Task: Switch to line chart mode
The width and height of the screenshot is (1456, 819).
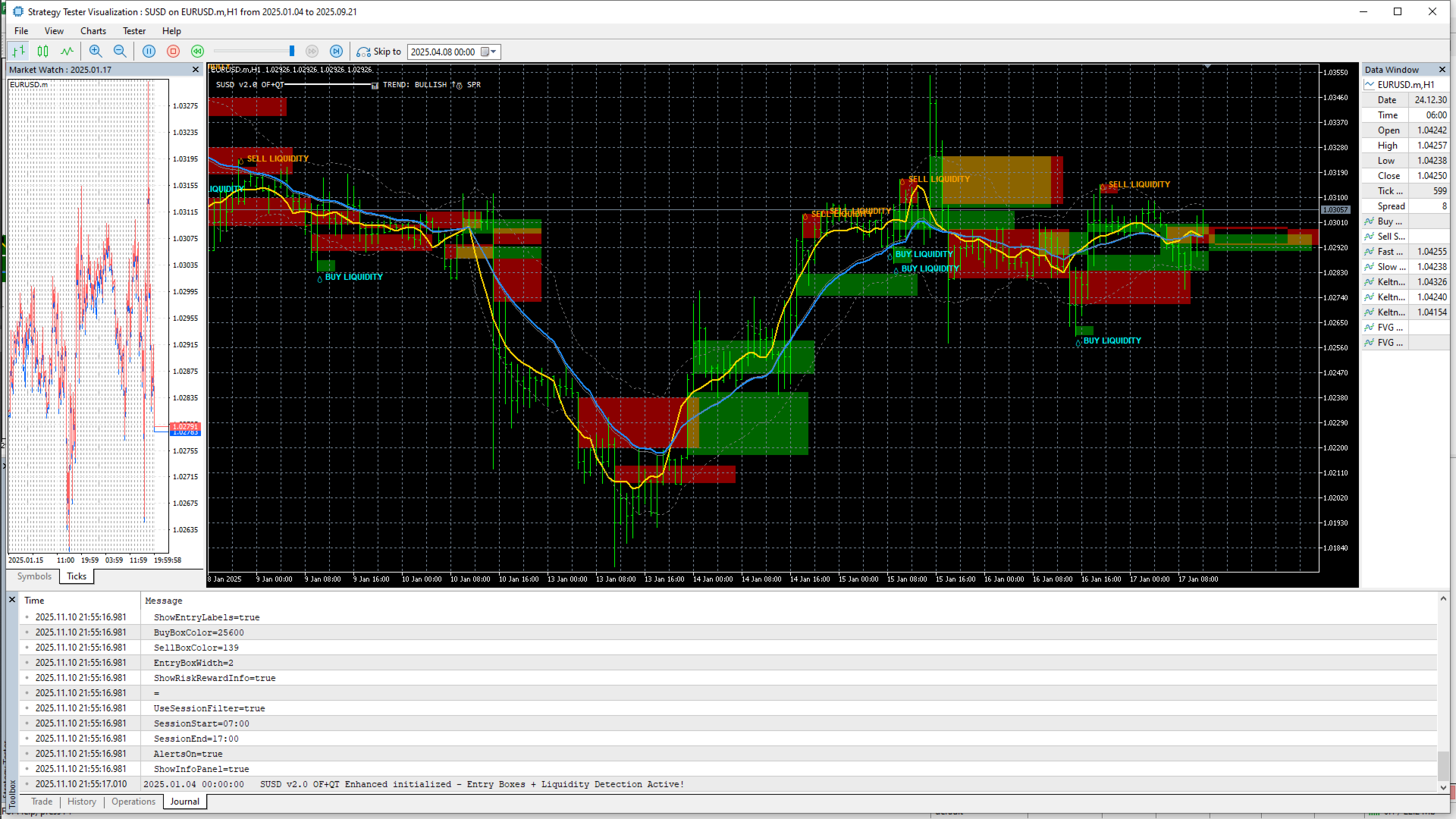Action: click(67, 52)
